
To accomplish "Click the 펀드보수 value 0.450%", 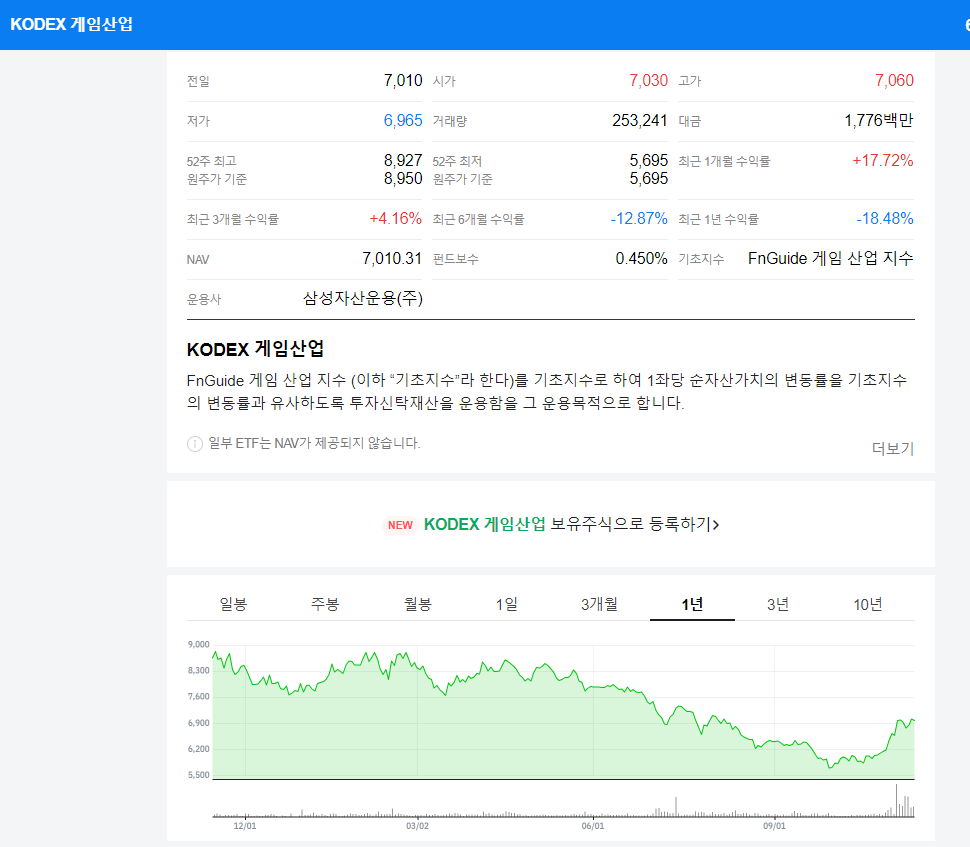I will point(642,259).
